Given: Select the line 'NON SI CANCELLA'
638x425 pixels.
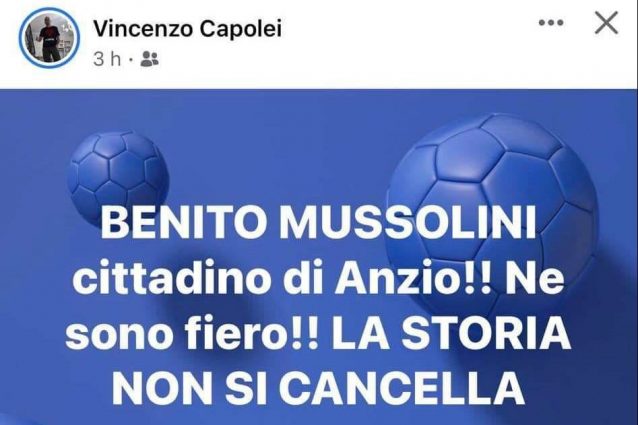Looking at the screenshot, I should point(318,388).
